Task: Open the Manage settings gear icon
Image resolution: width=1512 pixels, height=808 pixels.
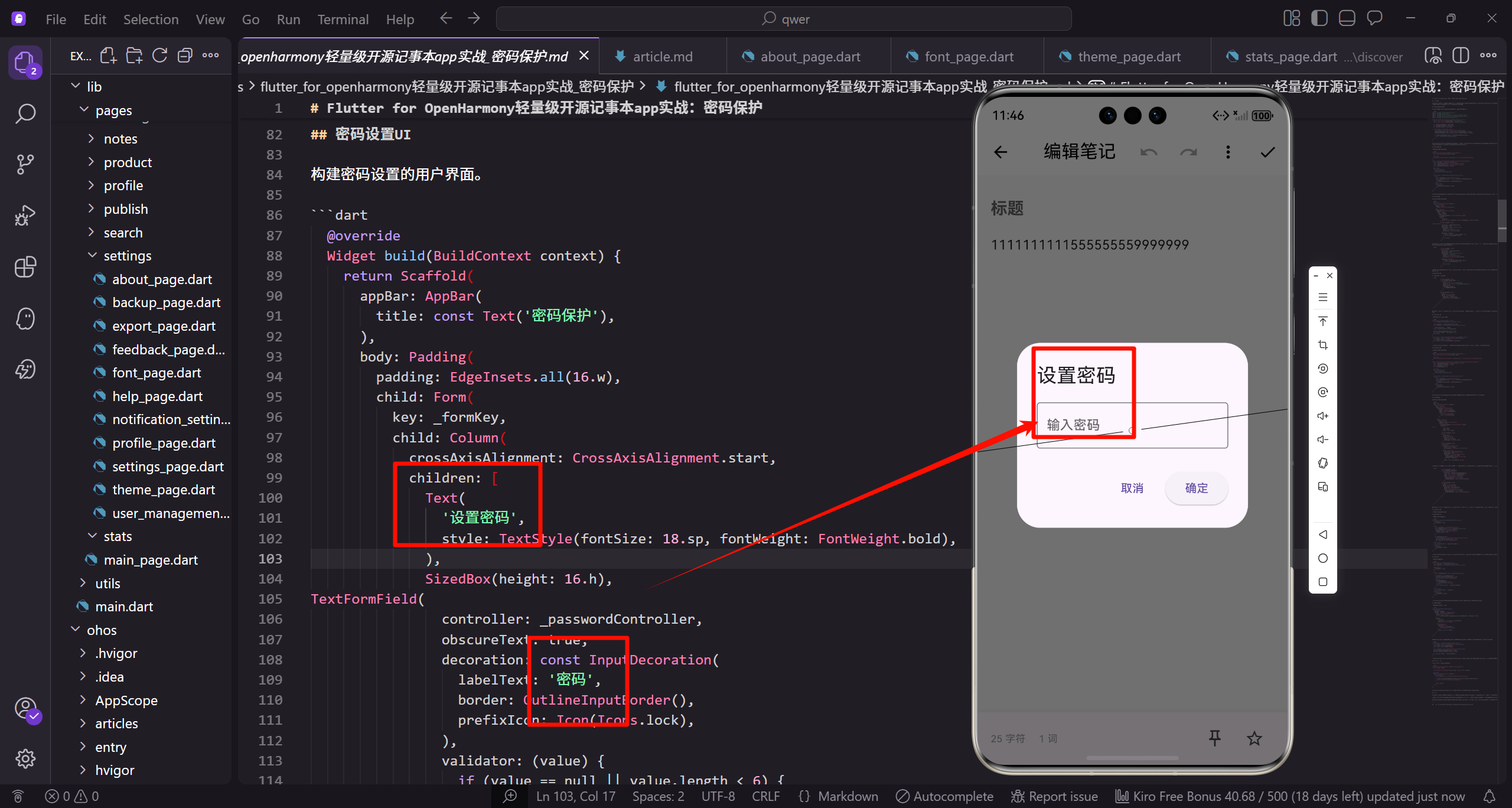Action: coord(25,758)
